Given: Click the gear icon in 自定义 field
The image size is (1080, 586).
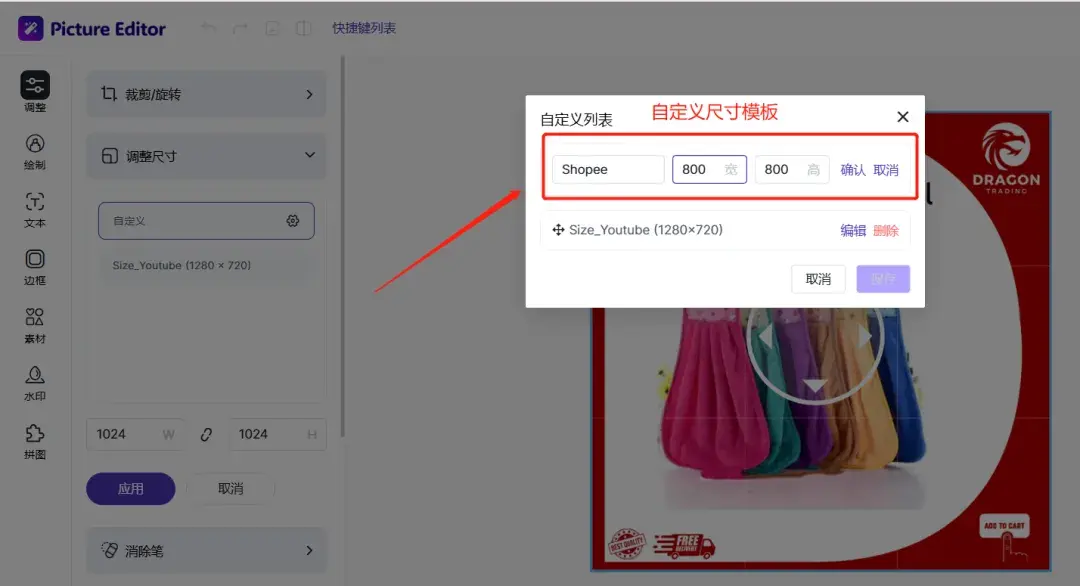Looking at the screenshot, I should [293, 221].
